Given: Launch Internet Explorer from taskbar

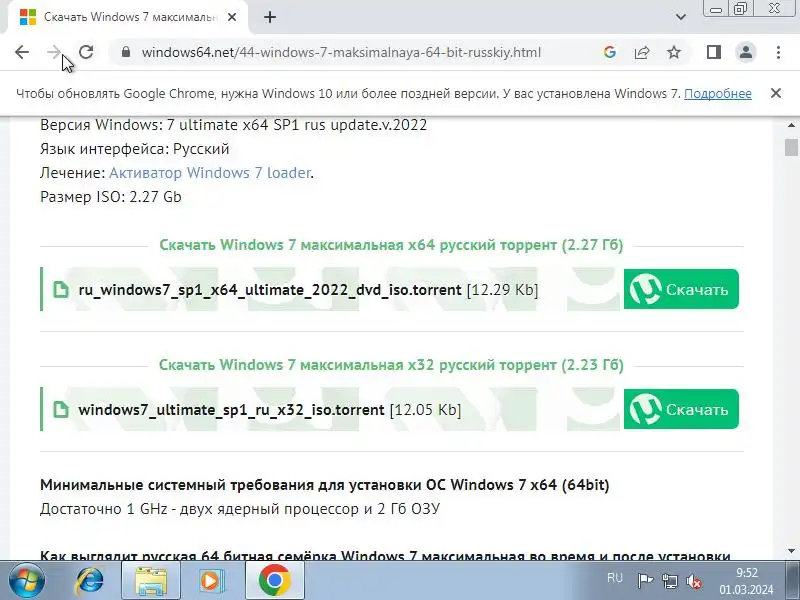Looking at the screenshot, I should point(89,581).
